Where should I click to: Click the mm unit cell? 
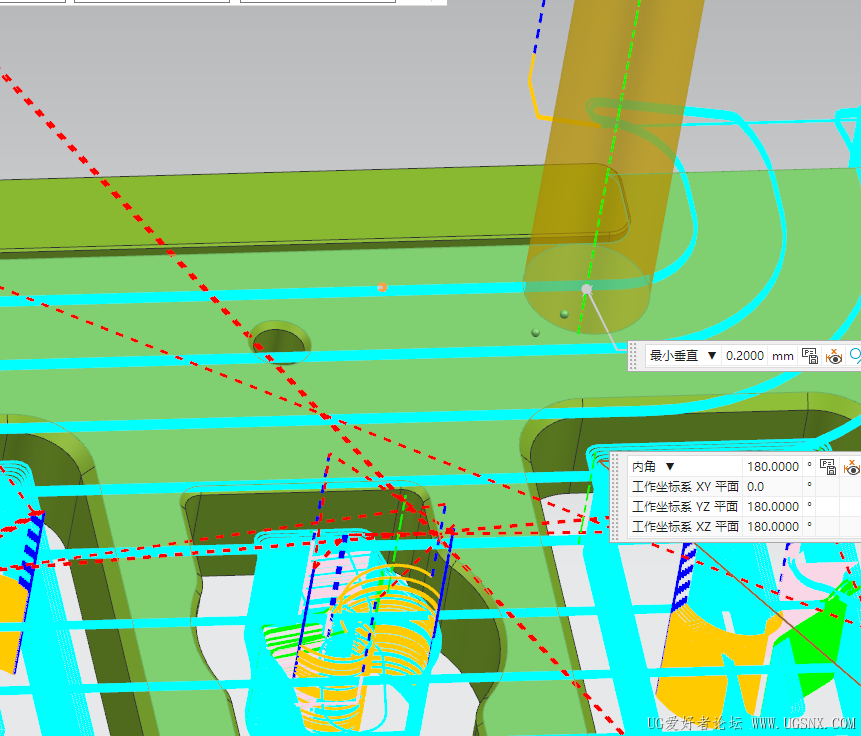[782, 356]
